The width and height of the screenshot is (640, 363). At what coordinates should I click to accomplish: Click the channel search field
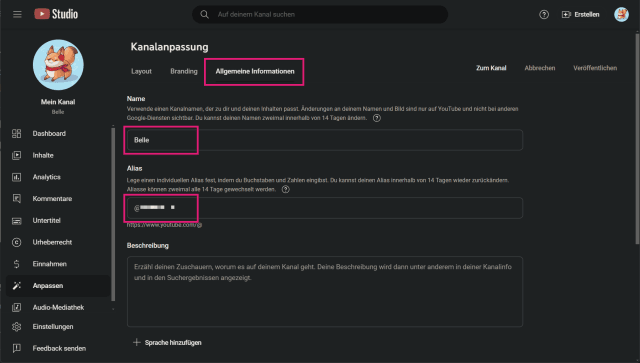click(x=320, y=14)
